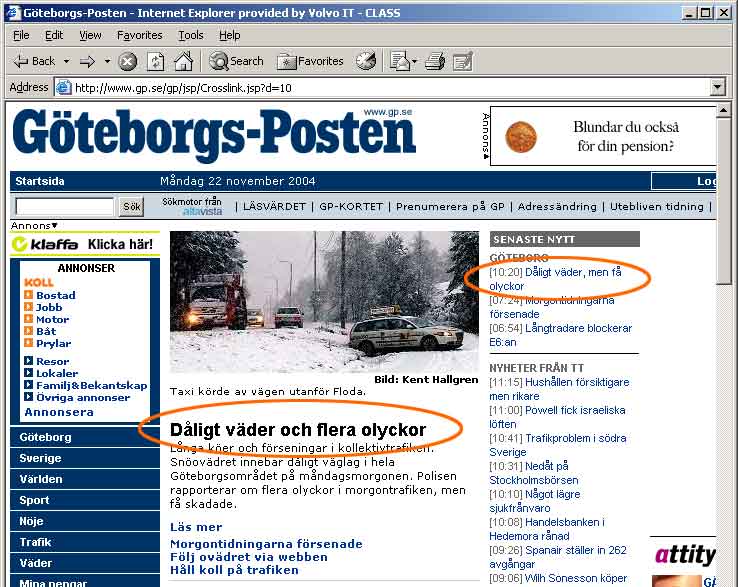This screenshot has height=587, width=738.
Task: Open the Lokaler ads link
Action: tap(57, 373)
